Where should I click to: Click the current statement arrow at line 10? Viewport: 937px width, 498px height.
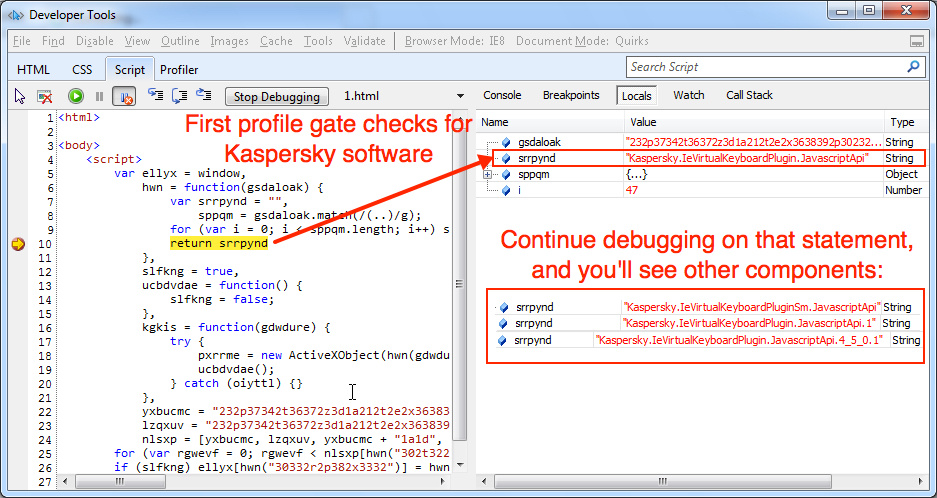pos(18,244)
